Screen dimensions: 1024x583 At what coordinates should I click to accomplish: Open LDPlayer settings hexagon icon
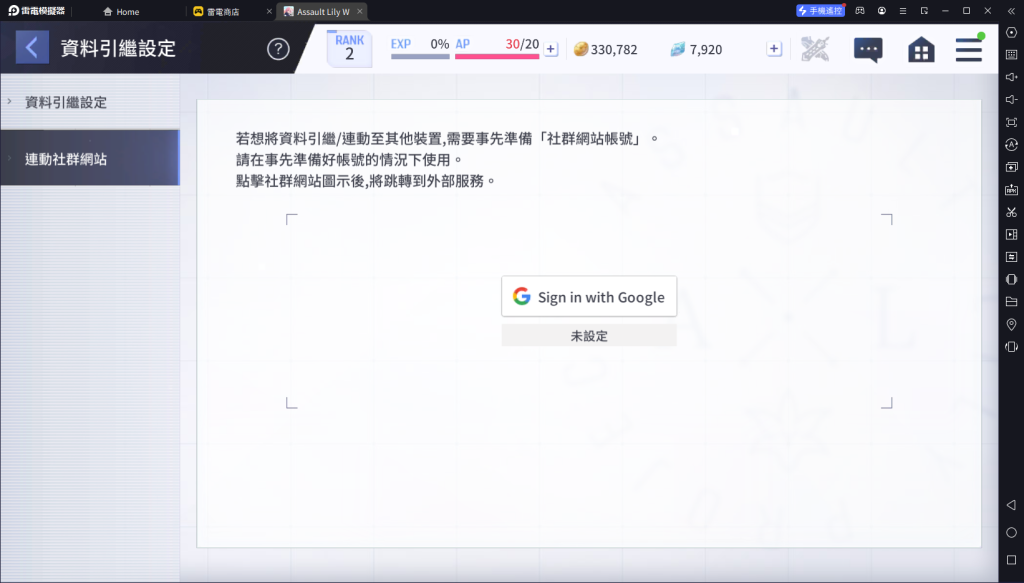[x=1012, y=33]
